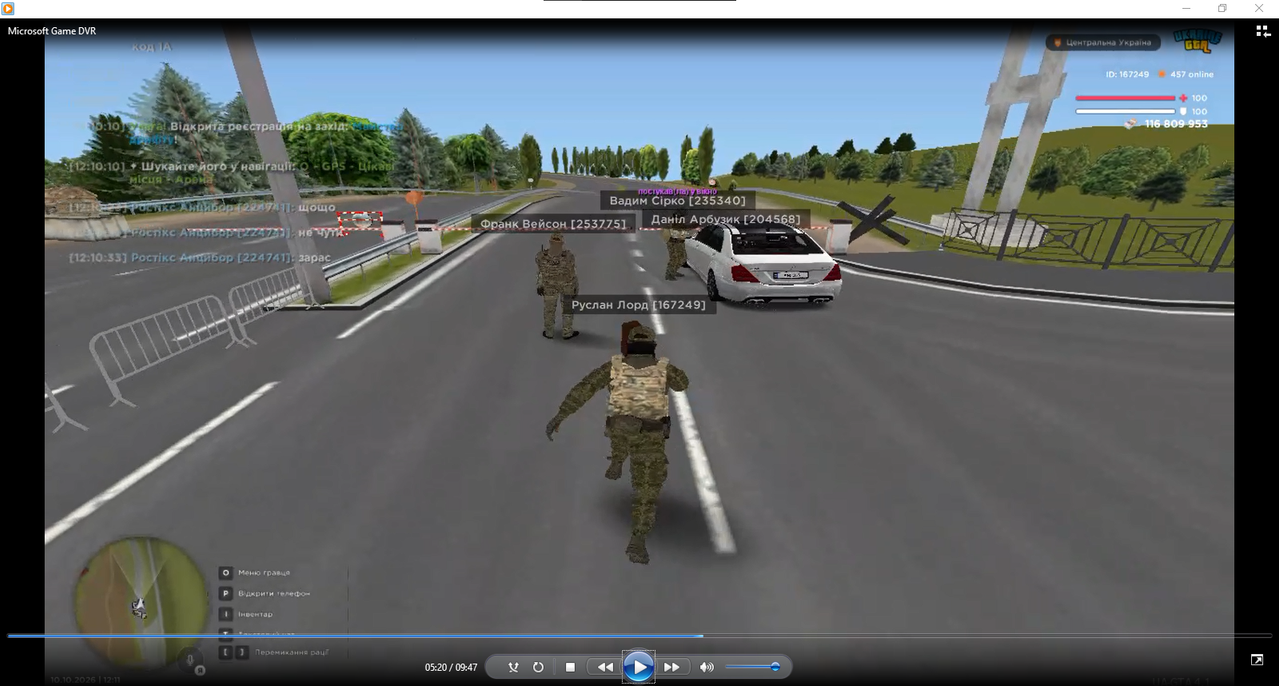Click the P key Відкрити телефон hint

[x=265, y=594]
